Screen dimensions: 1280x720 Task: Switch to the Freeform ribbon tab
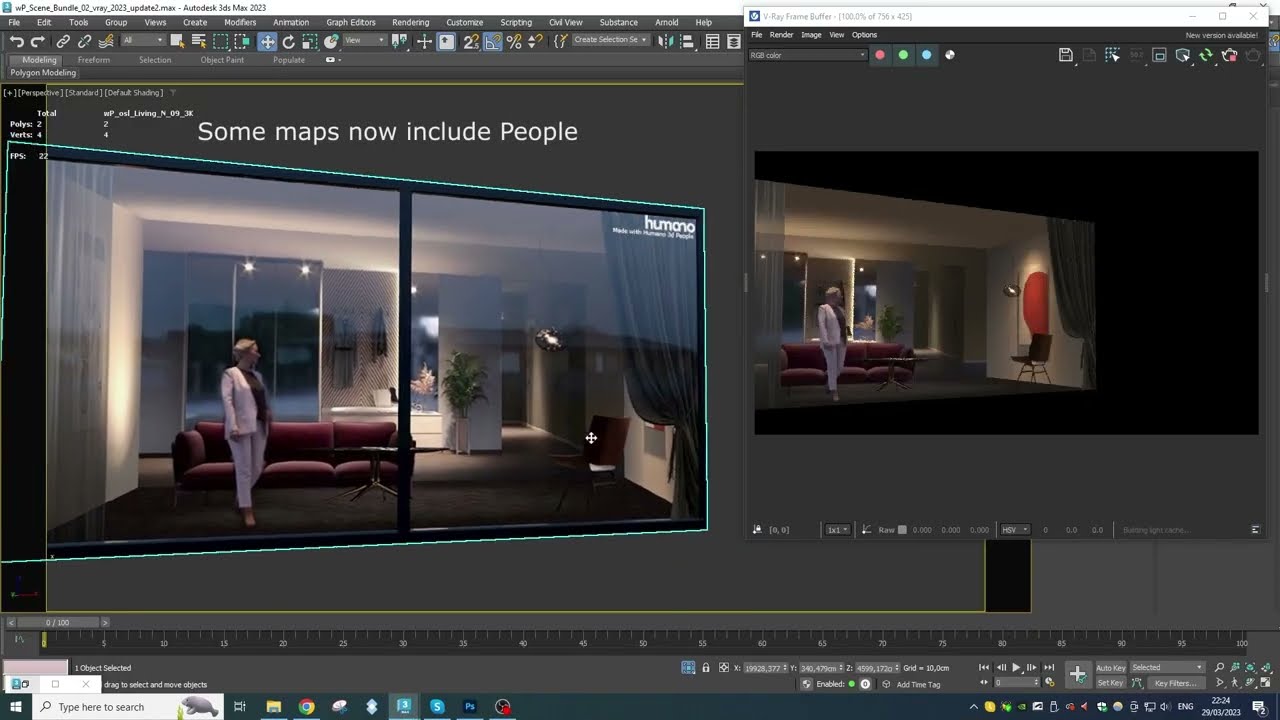(94, 60)
